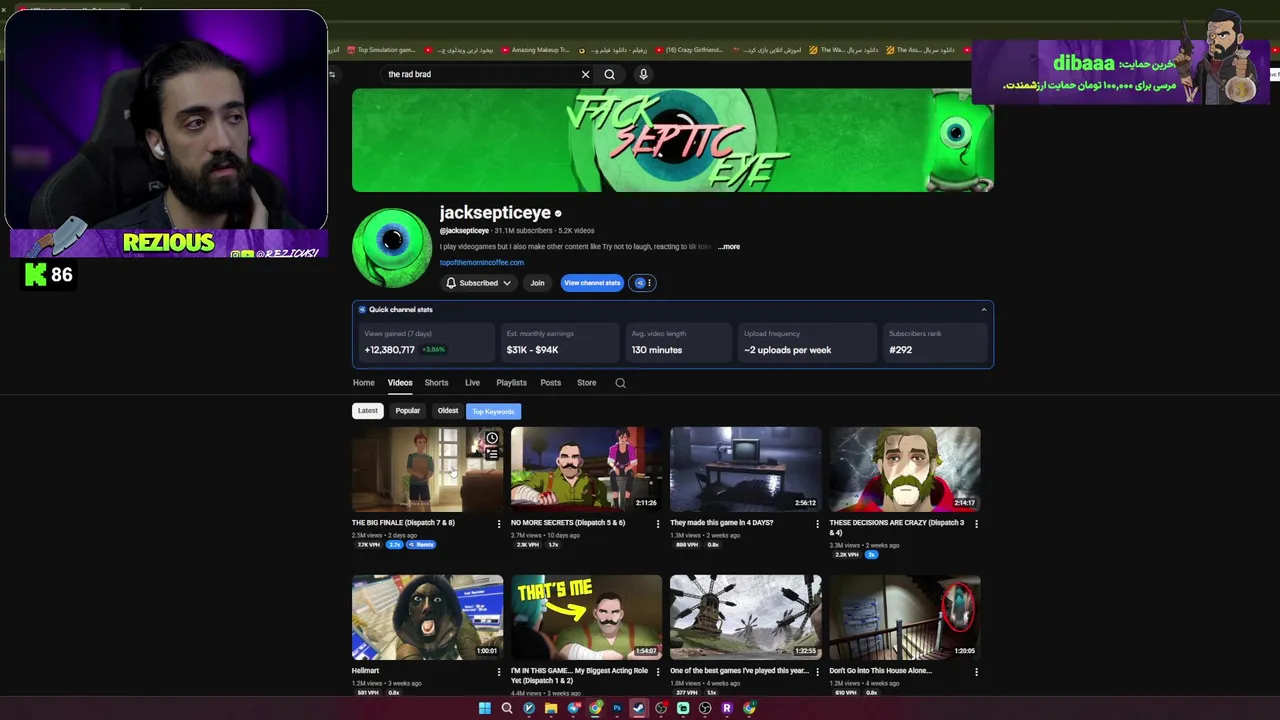Start voice search with microphone icon
Viewport: 1280px width, 720px height.
pos(643,74)
